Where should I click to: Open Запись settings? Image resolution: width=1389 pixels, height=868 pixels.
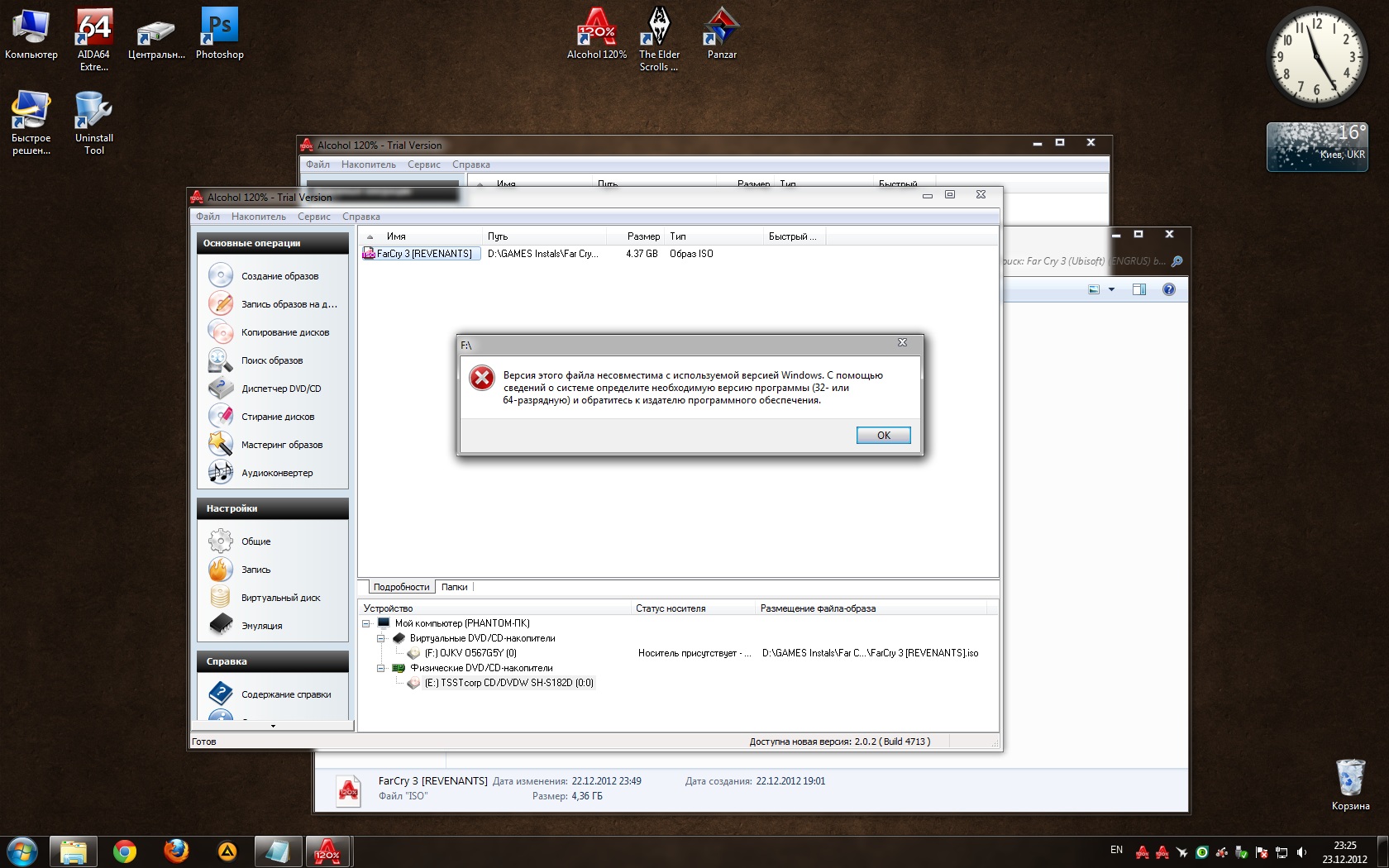tap(255, 570)
